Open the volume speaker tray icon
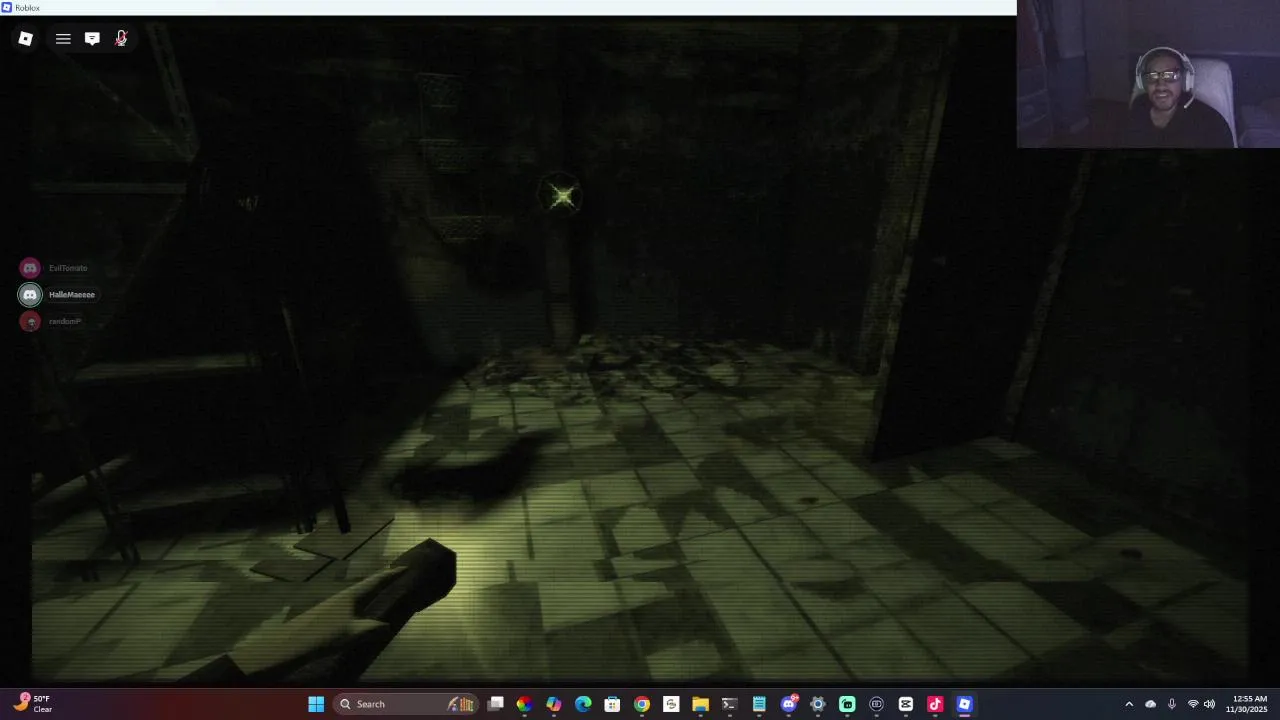This screenshot has height=720, width=1280. coord(1209,704)
